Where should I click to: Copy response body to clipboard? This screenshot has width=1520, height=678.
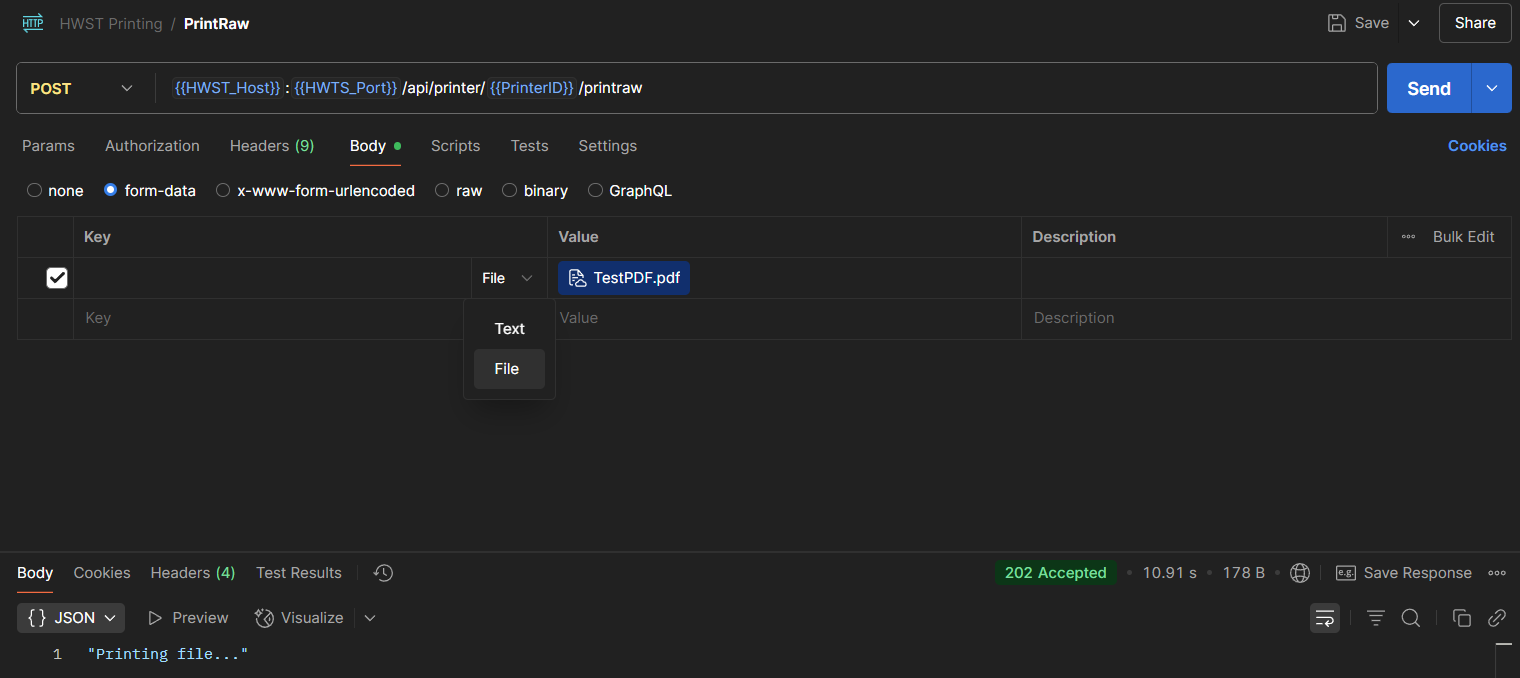coord(1462,618)
